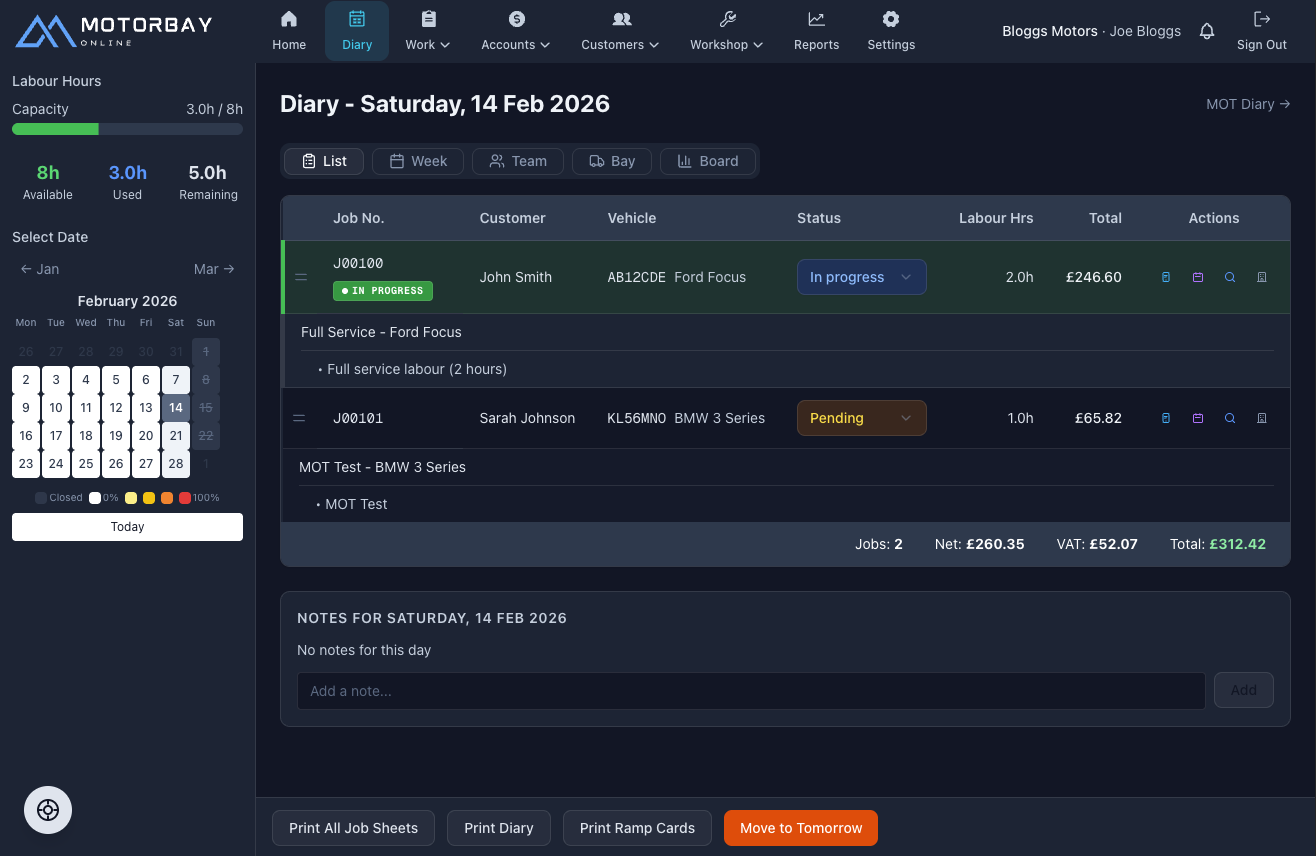Click the blue job sheet icon for J00100

[x=1166, y=277]
